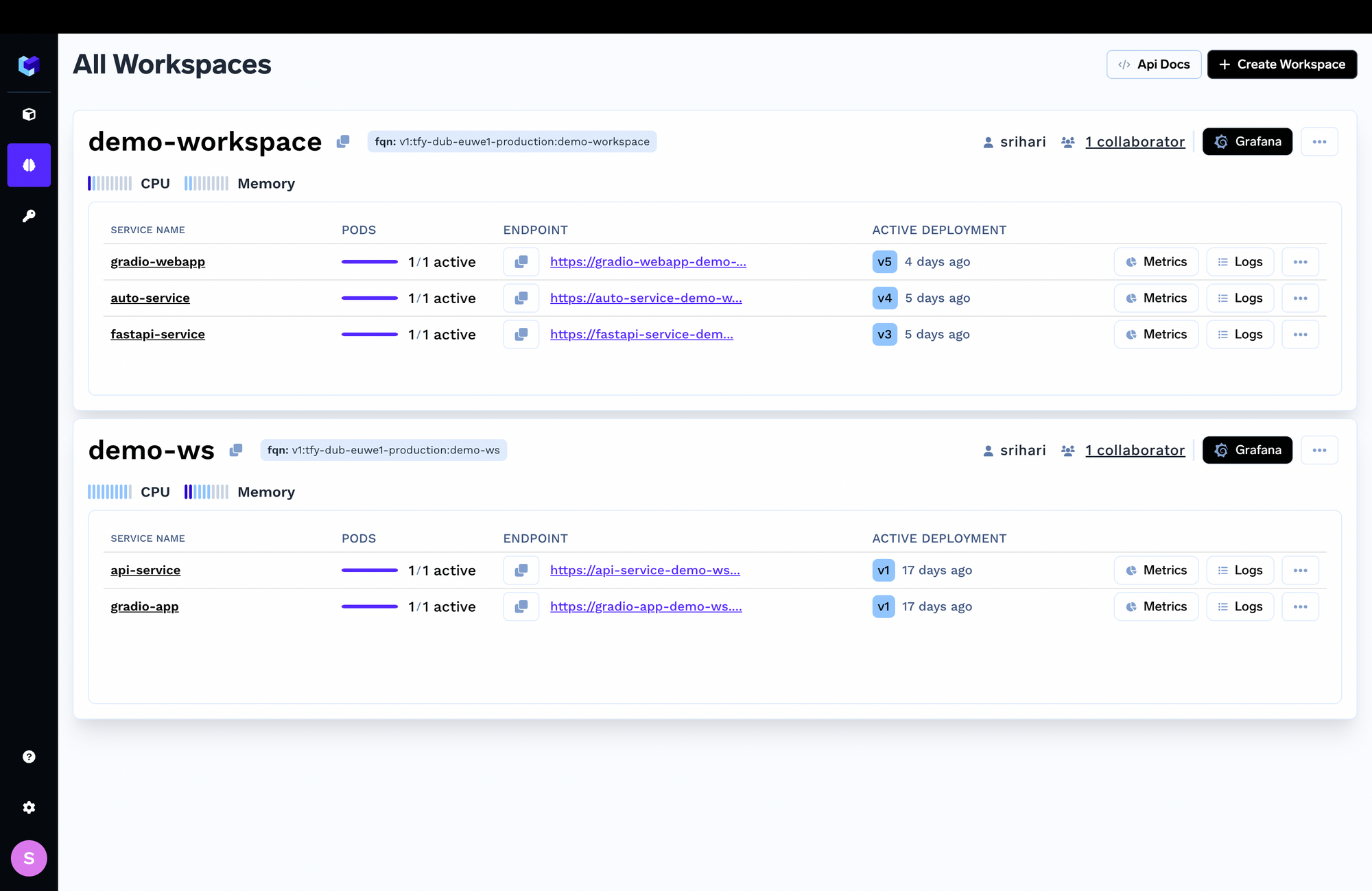Click the user avatar 'S' in the sidebar
The height and width of the screenshot is (891, 1372).
point(29,858)
